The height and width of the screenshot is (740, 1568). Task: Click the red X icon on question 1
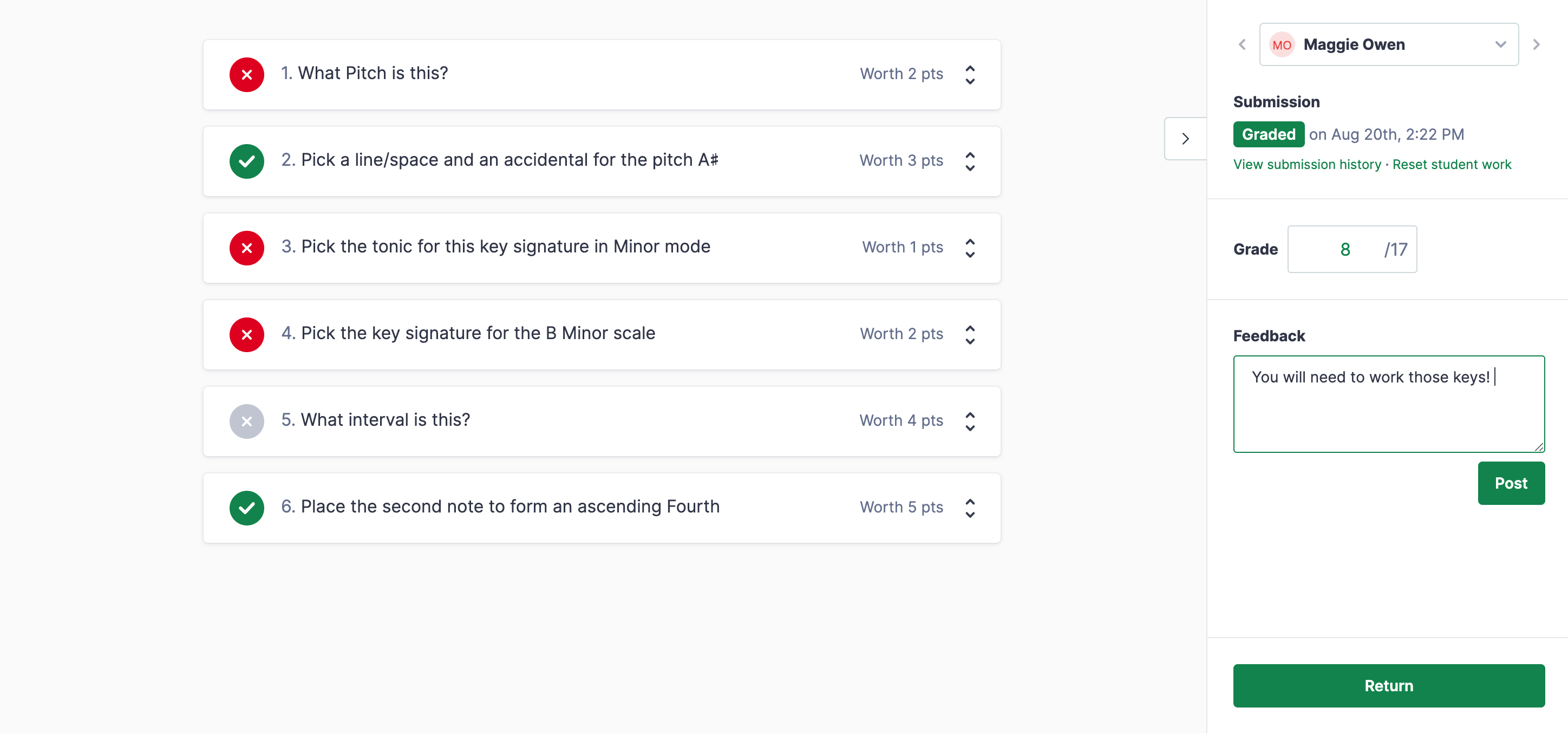click(x=246, y=75)
